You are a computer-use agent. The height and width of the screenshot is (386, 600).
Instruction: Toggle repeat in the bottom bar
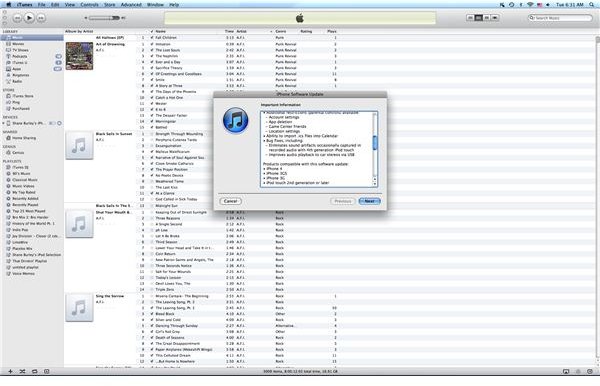click(x=34, y=371)
